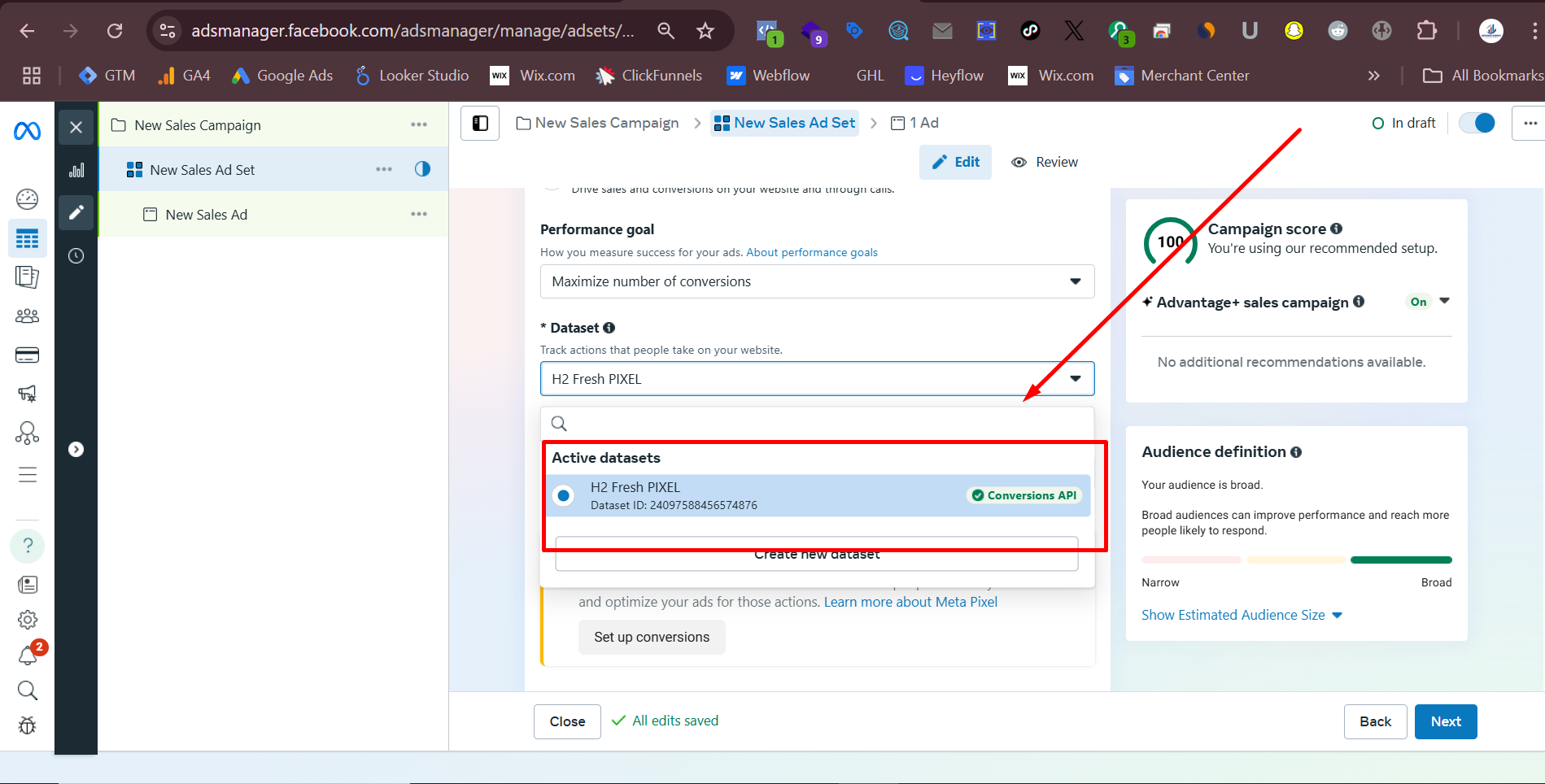Viewport: 1545px width, 784px height.
Task: Open the Account overview gauge icon
Action: 27,199
